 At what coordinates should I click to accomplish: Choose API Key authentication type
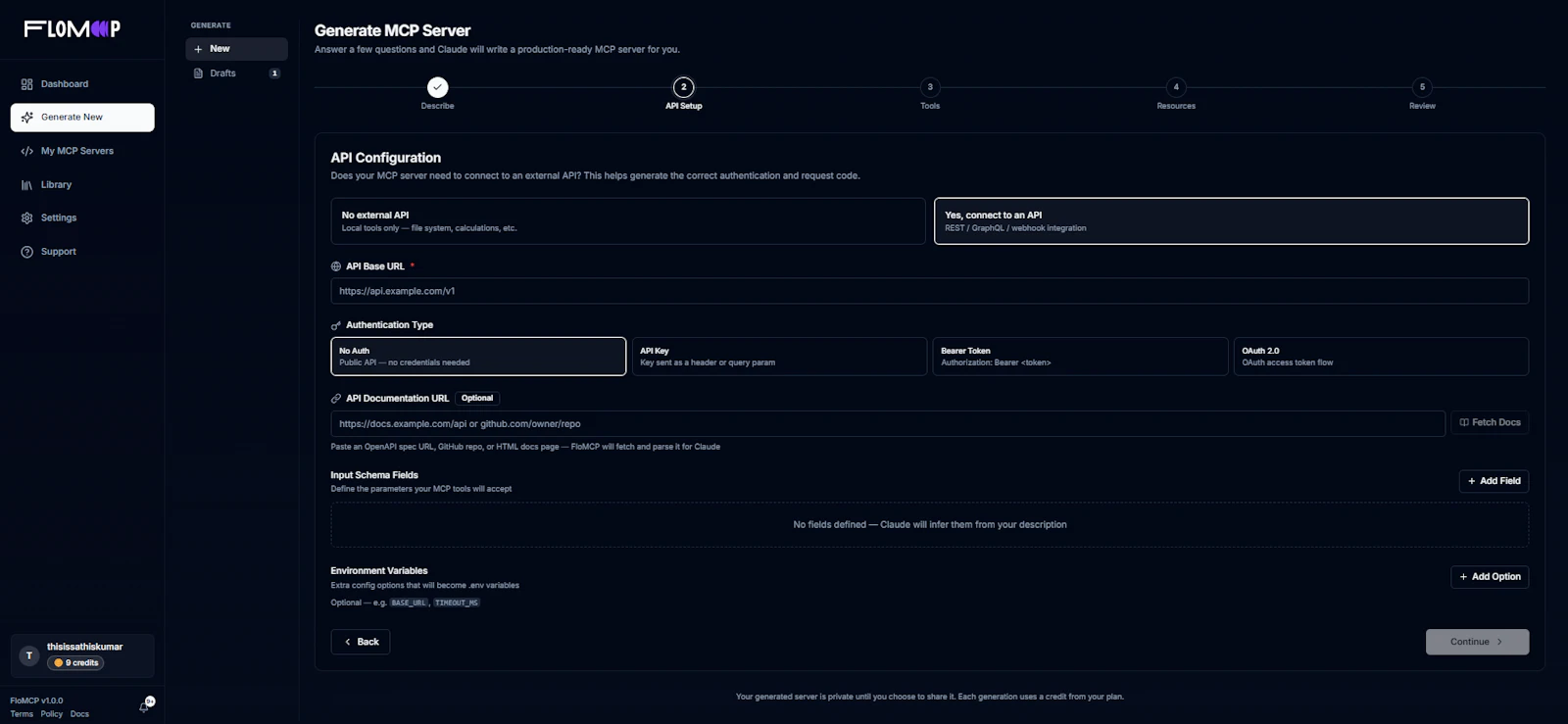point(779,357)
